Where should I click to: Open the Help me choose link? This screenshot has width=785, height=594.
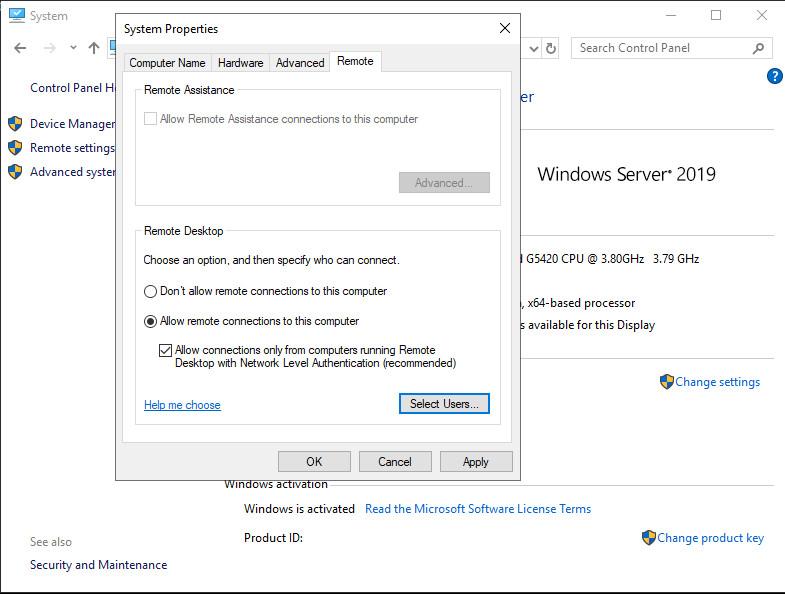pos(182,405)
